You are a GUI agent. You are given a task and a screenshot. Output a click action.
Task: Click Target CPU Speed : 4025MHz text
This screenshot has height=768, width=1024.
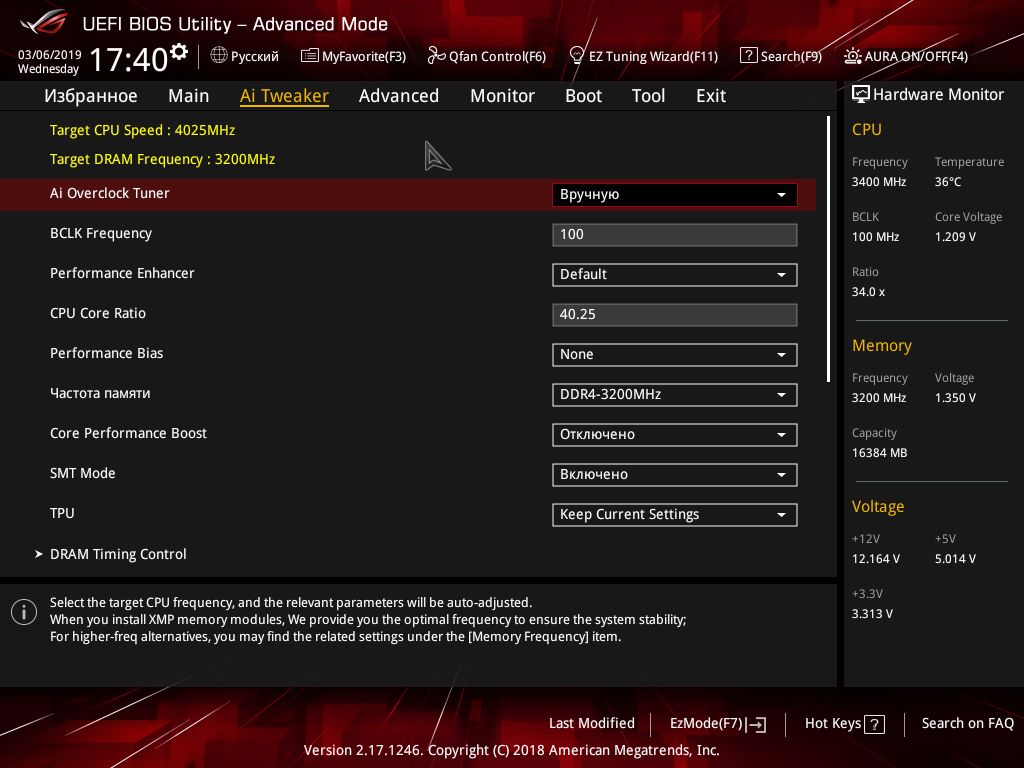[142, 130]
